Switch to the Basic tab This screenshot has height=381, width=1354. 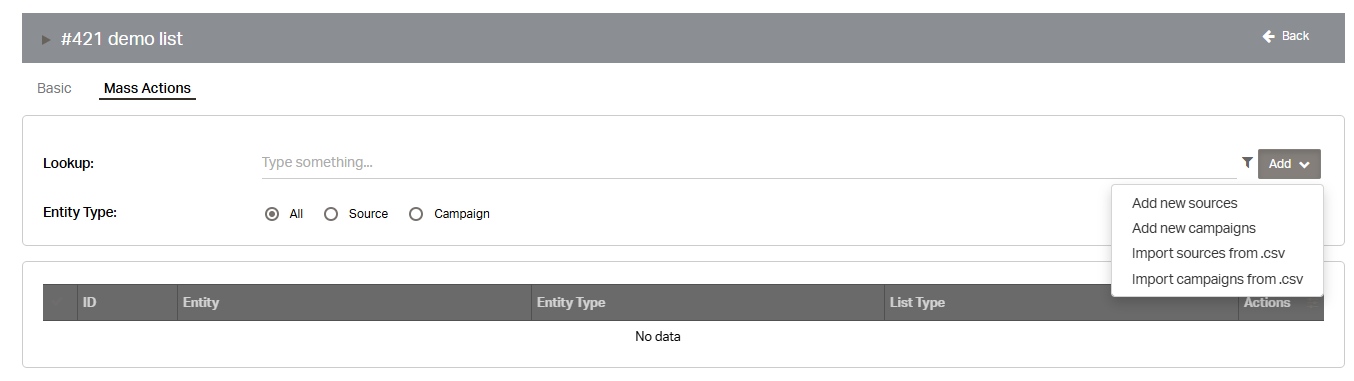[x=54, y=88]
